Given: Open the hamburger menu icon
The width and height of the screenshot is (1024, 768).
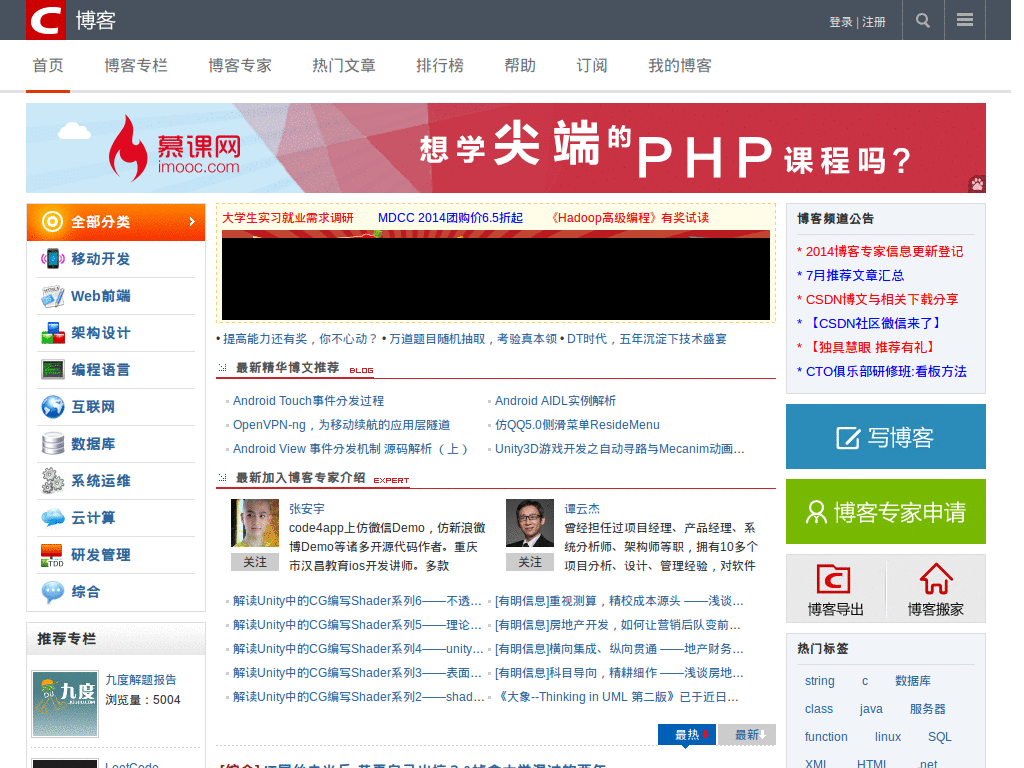Looking at the screenshot, I should [x=965, y=20].
